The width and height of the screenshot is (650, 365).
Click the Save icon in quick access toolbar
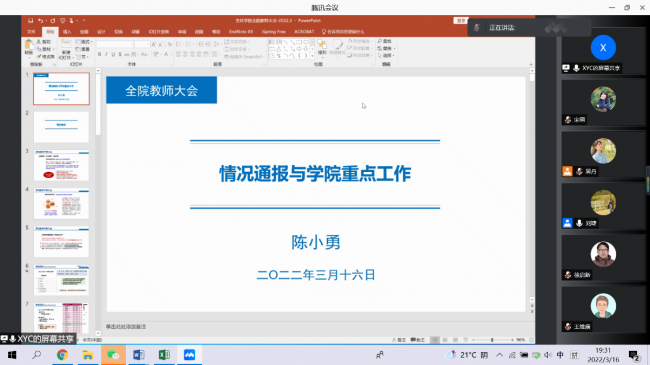point(30,20)
